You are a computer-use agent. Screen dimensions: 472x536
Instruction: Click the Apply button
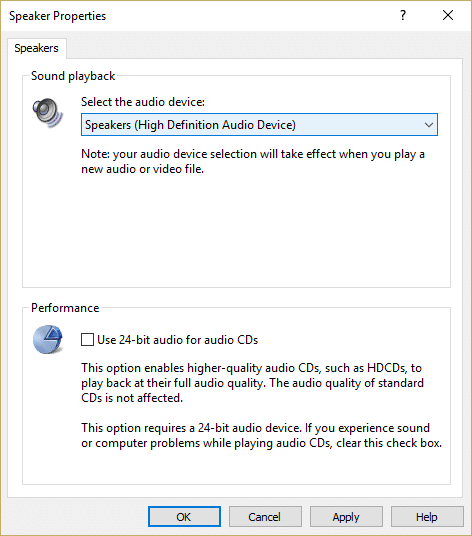point(346,517)
